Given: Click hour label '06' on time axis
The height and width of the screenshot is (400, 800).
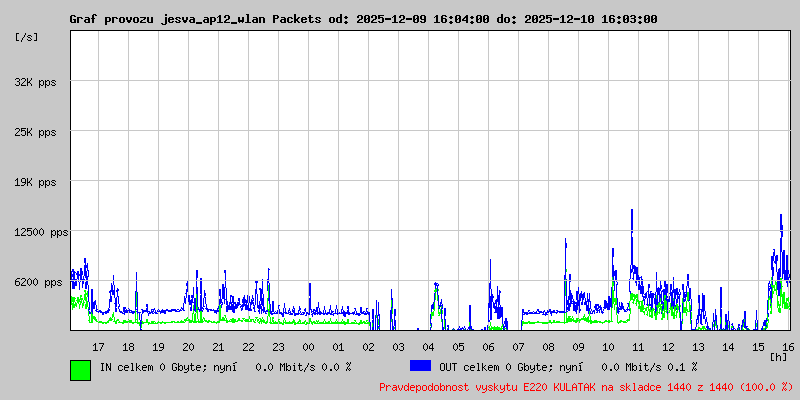Looking at the screenshot, I should [x=489, y=347].
